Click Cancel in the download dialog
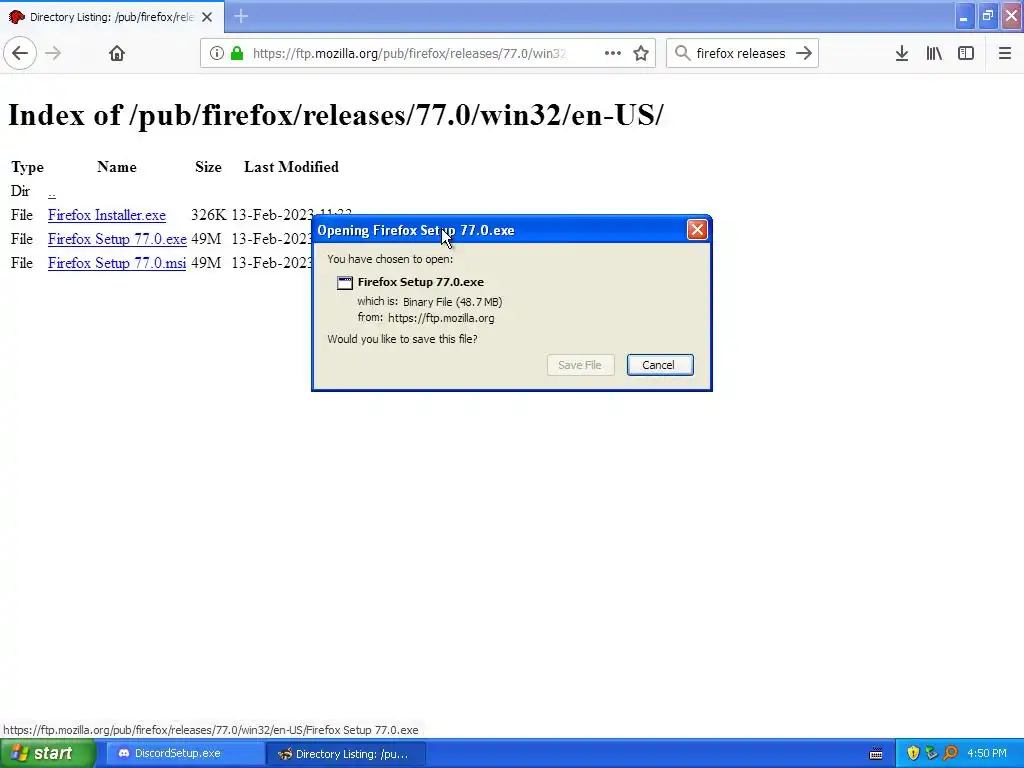Image resolution: width=1024 pixels, height=768 pixels. tap(660, 365)
